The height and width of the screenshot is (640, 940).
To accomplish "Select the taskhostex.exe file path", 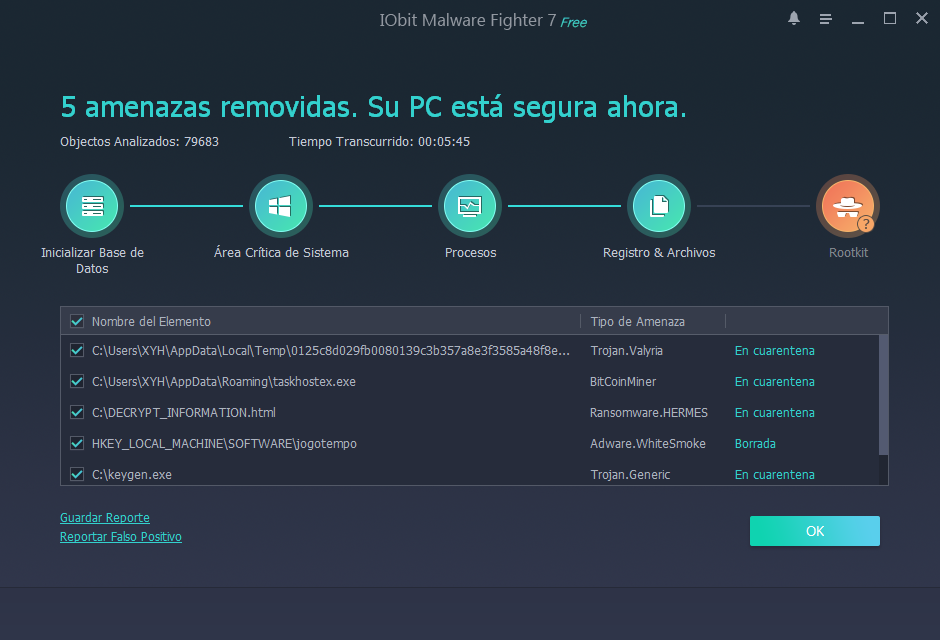I will (x=224, y=382).
